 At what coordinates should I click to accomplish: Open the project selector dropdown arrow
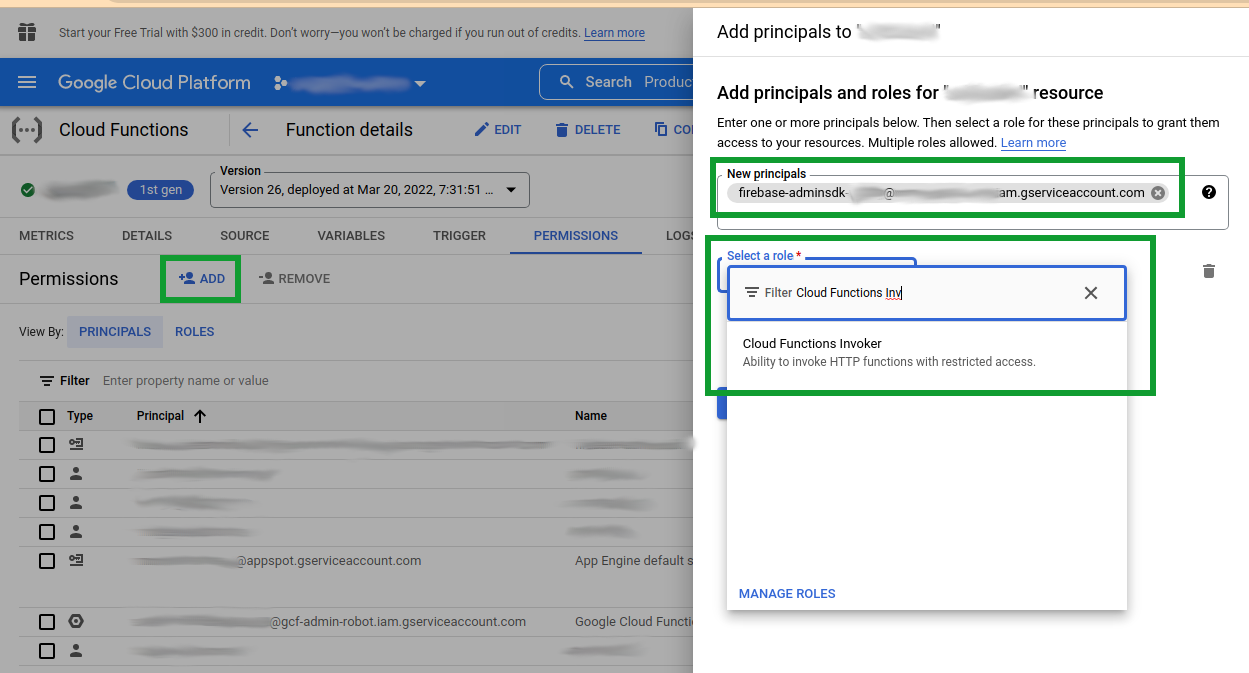point(420,83)
